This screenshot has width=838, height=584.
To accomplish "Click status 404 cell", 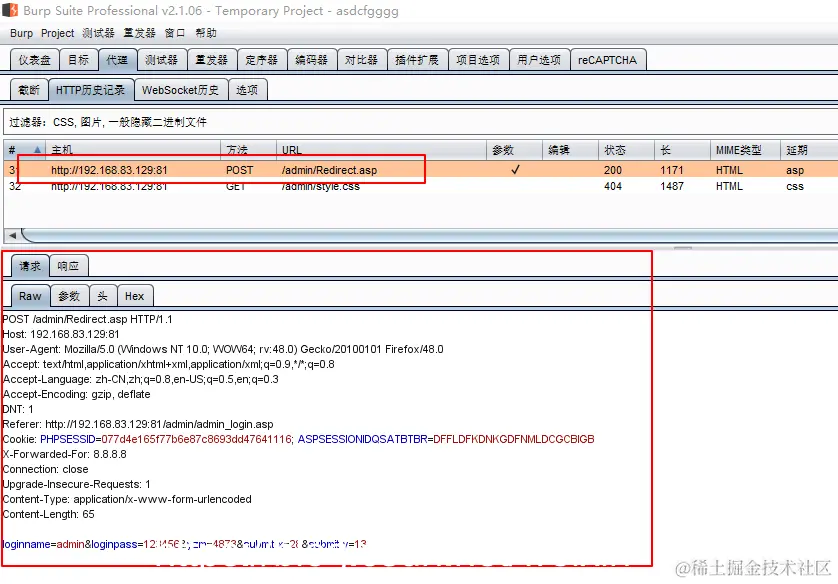I will click(613, 186).
